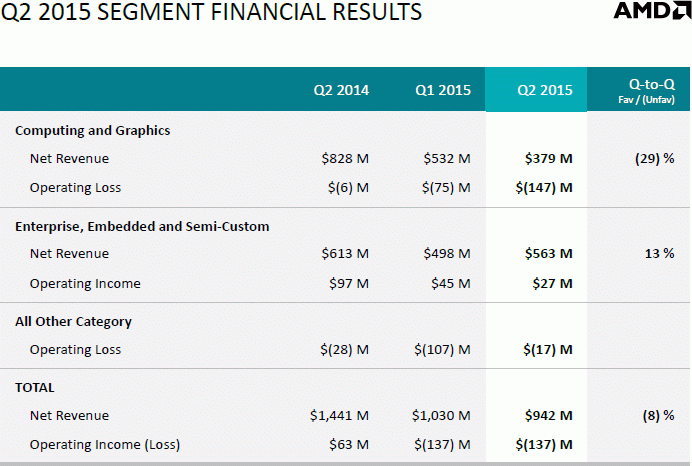Select the $379 M Q2 2015 revenue cell

(x=548, y=159)
